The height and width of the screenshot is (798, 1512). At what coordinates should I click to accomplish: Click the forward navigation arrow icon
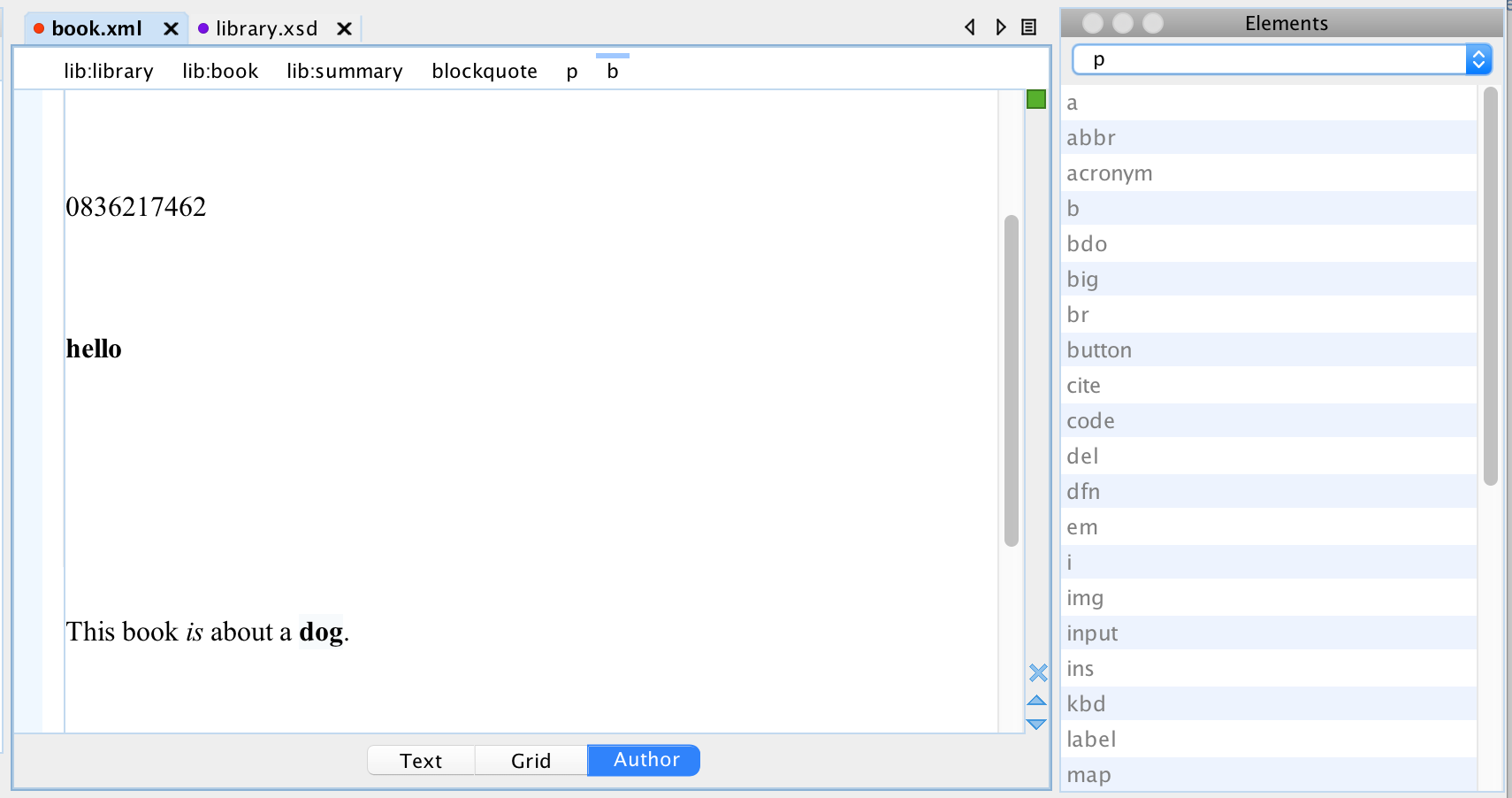click(1000, 27)
